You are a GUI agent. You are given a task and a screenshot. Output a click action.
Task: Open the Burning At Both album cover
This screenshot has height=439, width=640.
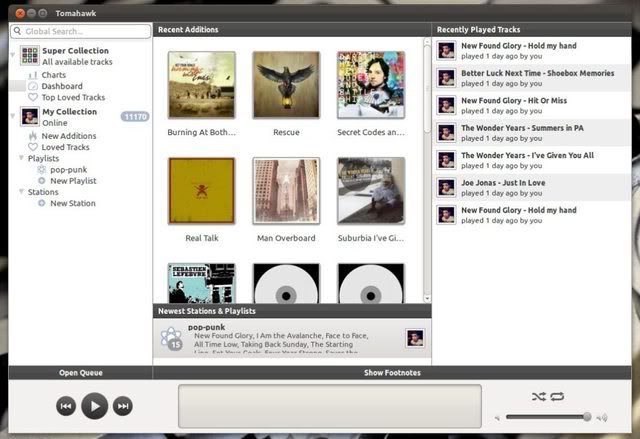click(202, 85)
